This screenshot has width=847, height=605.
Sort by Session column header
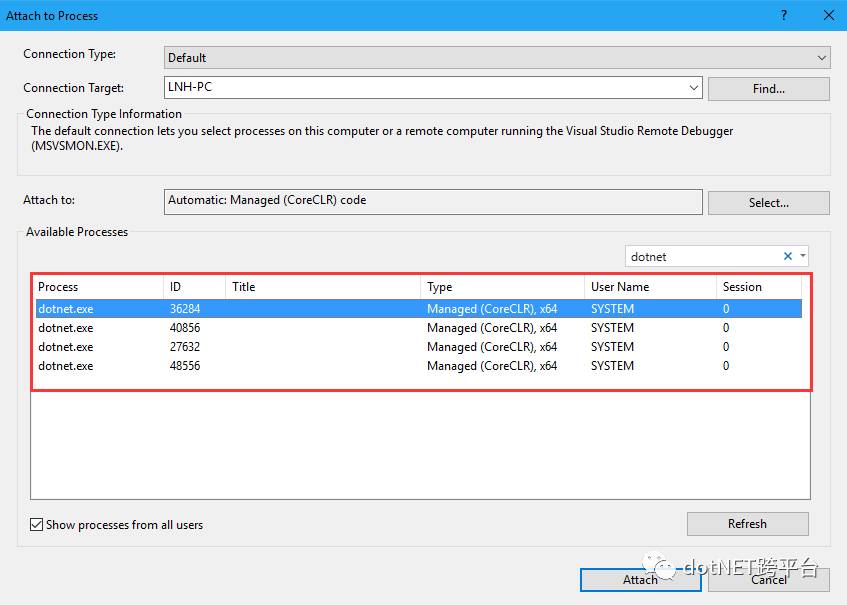point(759,287)
